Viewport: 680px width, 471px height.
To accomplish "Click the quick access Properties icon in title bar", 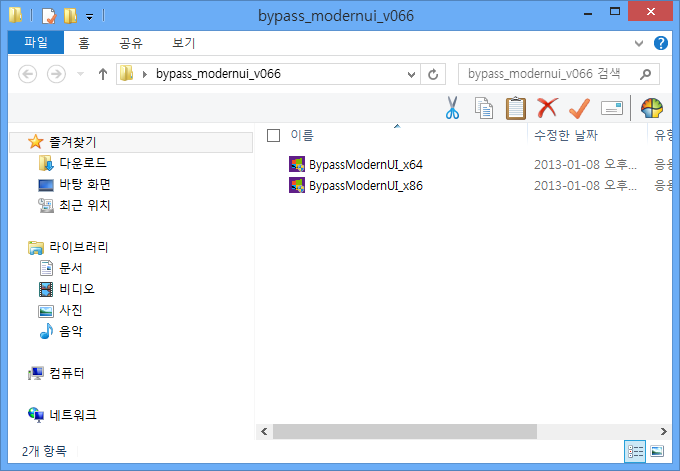I will point(49,16).
